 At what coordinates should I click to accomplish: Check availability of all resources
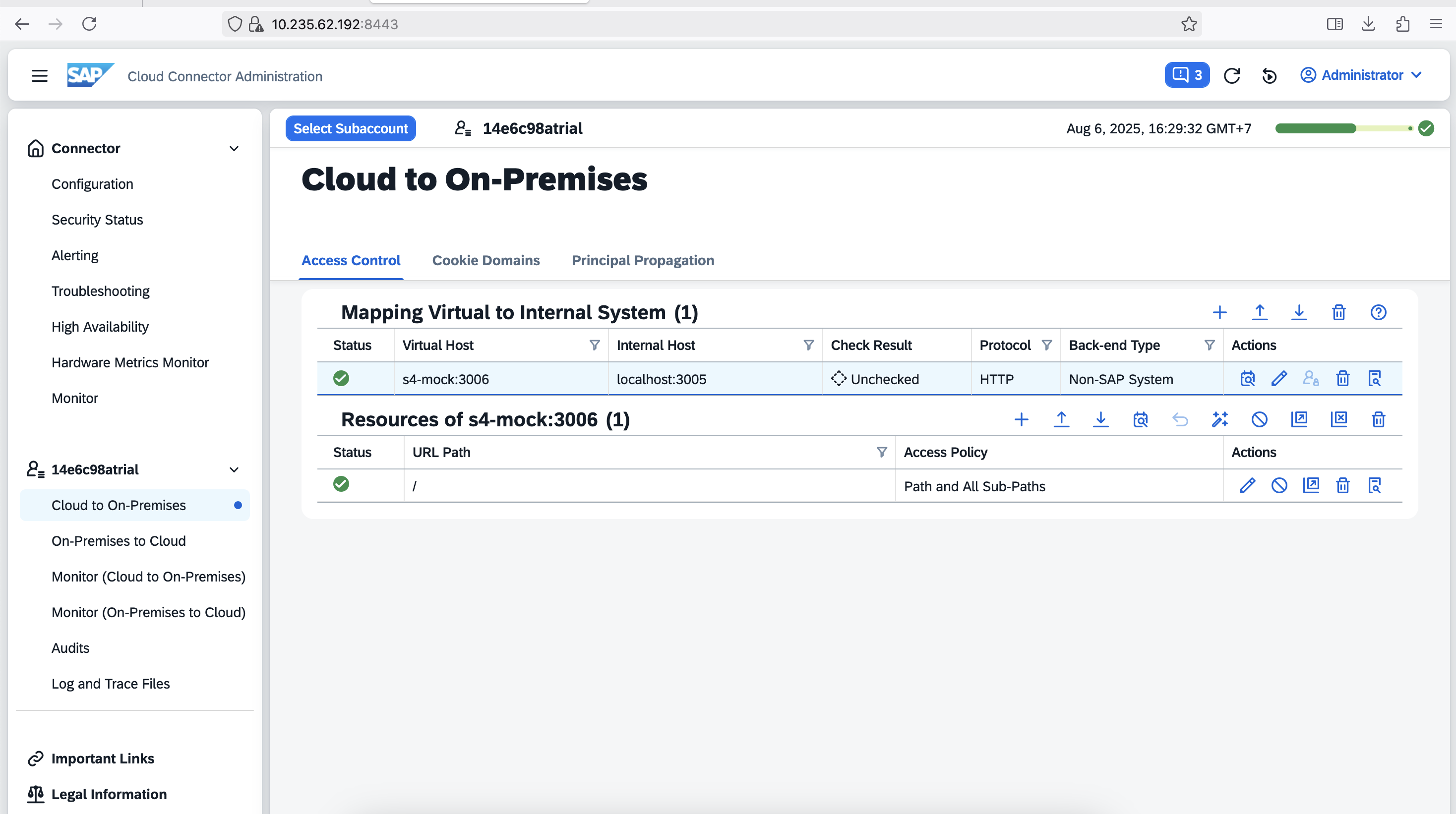(1141, 420)
